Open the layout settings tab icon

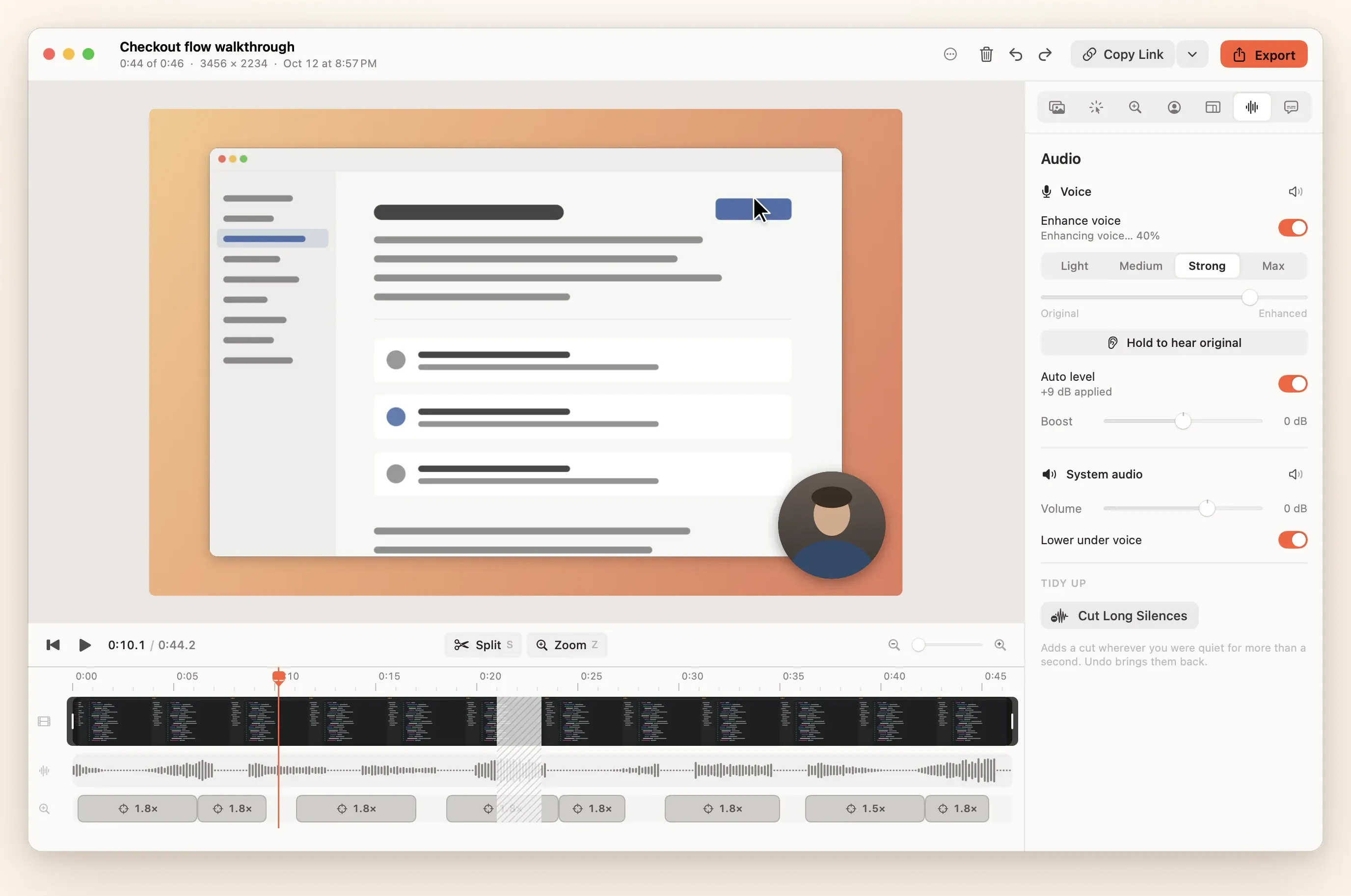[x=1213, y=107]
